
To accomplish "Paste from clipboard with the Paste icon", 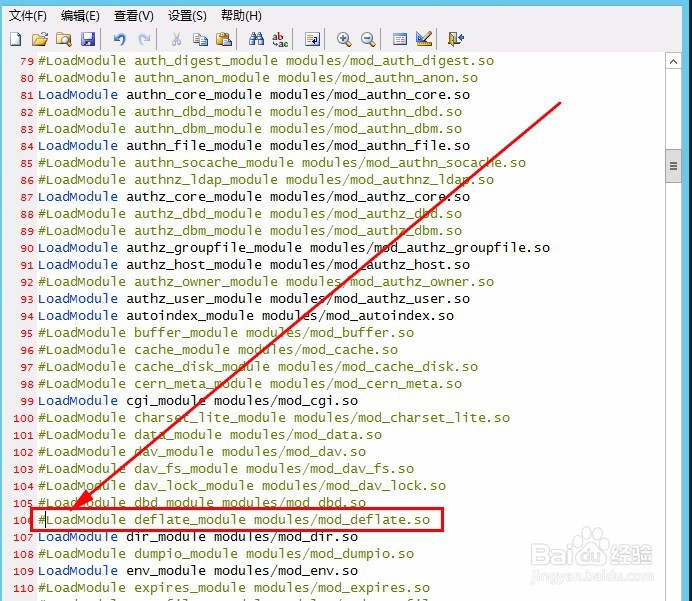I will 224,39.
